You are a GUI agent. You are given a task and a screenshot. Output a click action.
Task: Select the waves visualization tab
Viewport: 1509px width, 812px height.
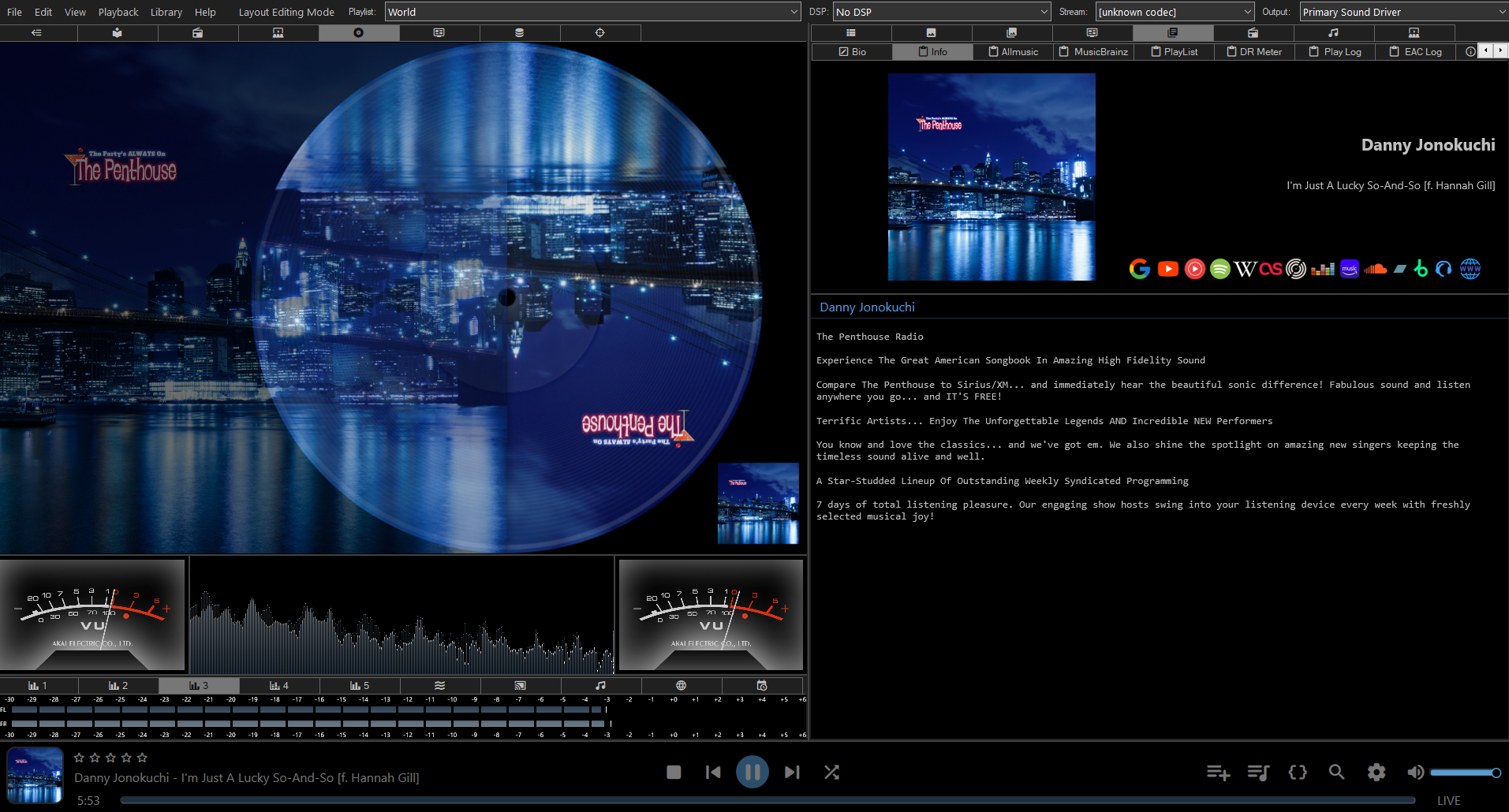pos(440,686)
